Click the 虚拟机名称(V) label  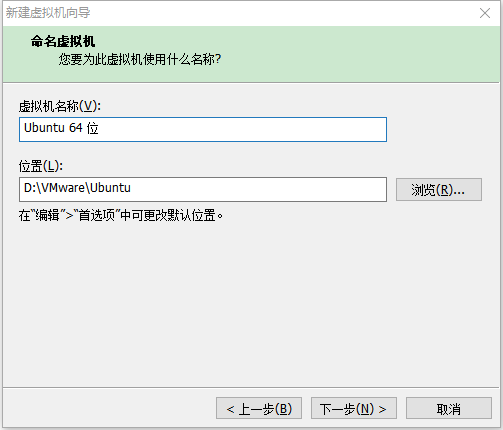tap(60, 106)
